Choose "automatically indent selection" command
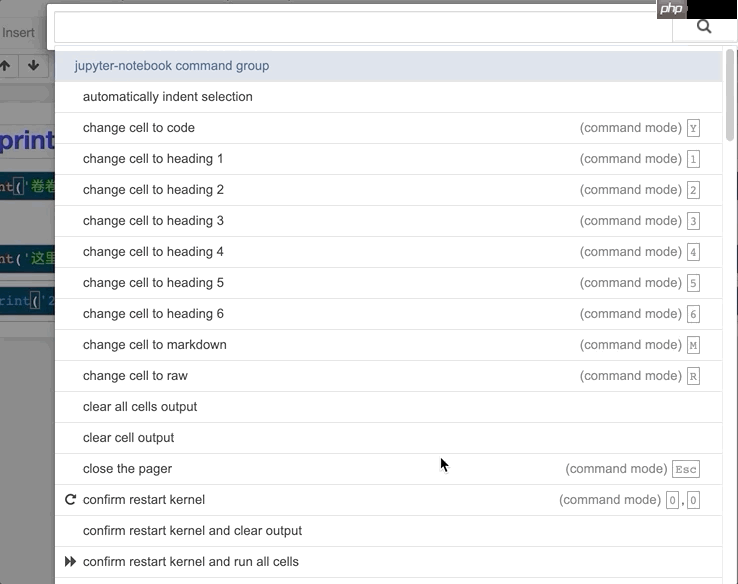Image resolution: width=738 pixels, height=584 pixels. [168, 97]
